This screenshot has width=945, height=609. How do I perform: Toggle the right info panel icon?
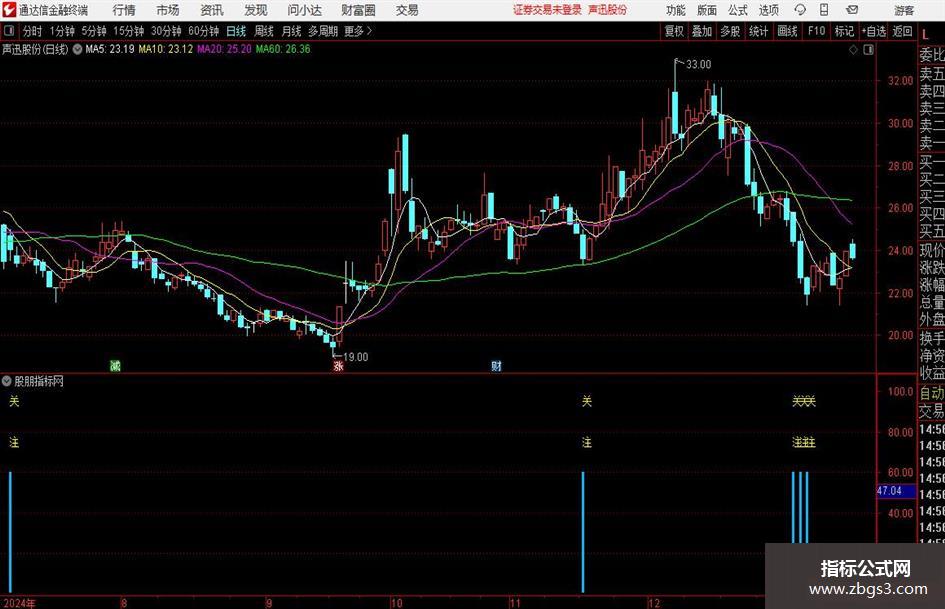coord(868,49)
